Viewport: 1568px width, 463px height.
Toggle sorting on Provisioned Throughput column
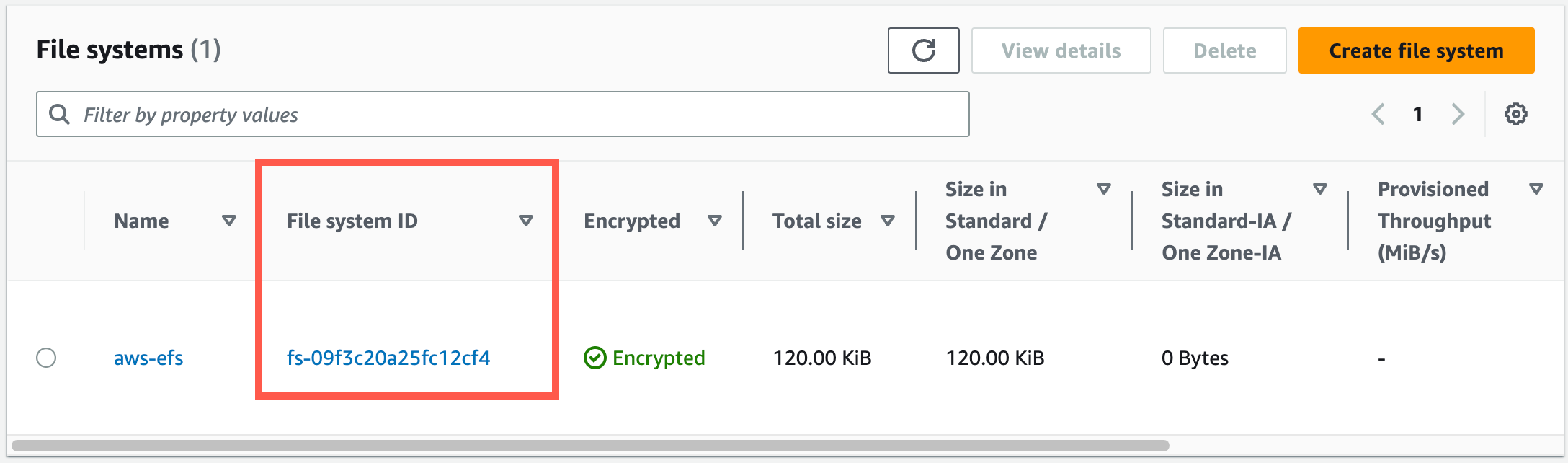[1536, 189]
